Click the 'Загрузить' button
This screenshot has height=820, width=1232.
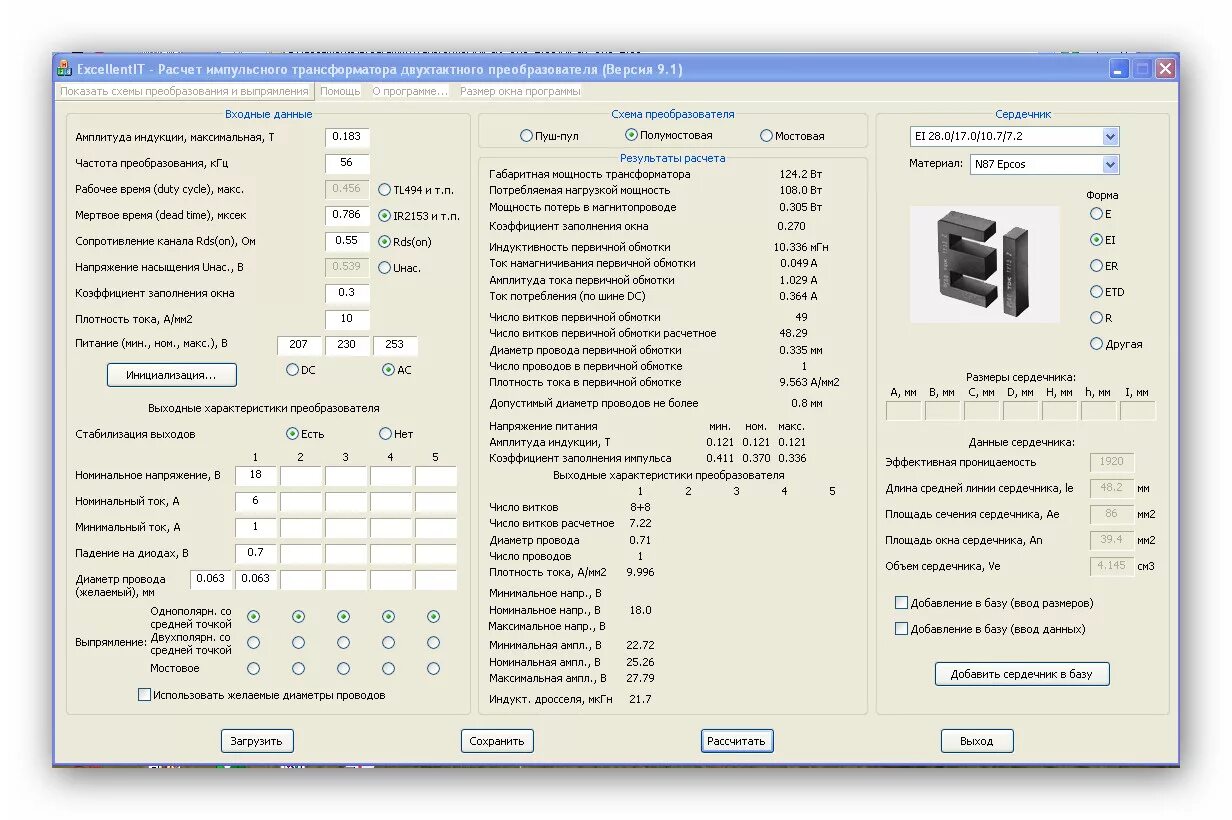tap(257, 741)
